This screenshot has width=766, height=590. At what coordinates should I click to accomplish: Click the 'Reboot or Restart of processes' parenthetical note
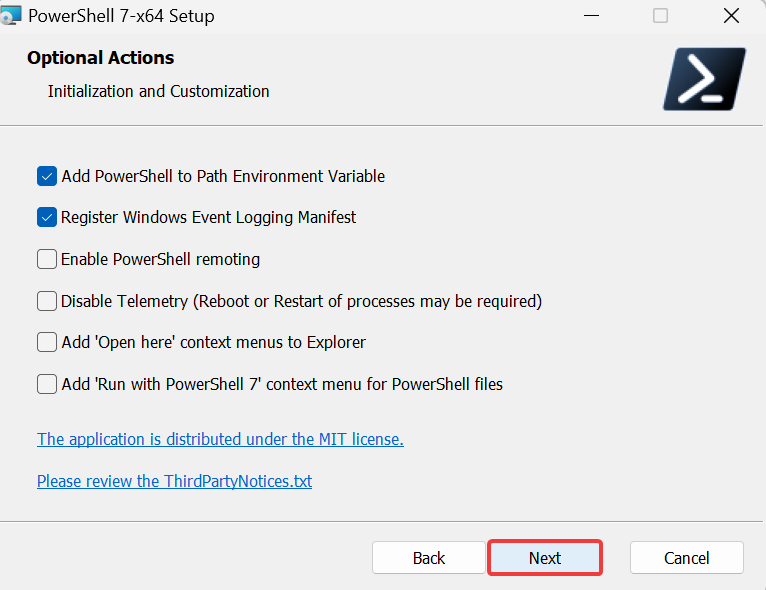tap(368, 301)
